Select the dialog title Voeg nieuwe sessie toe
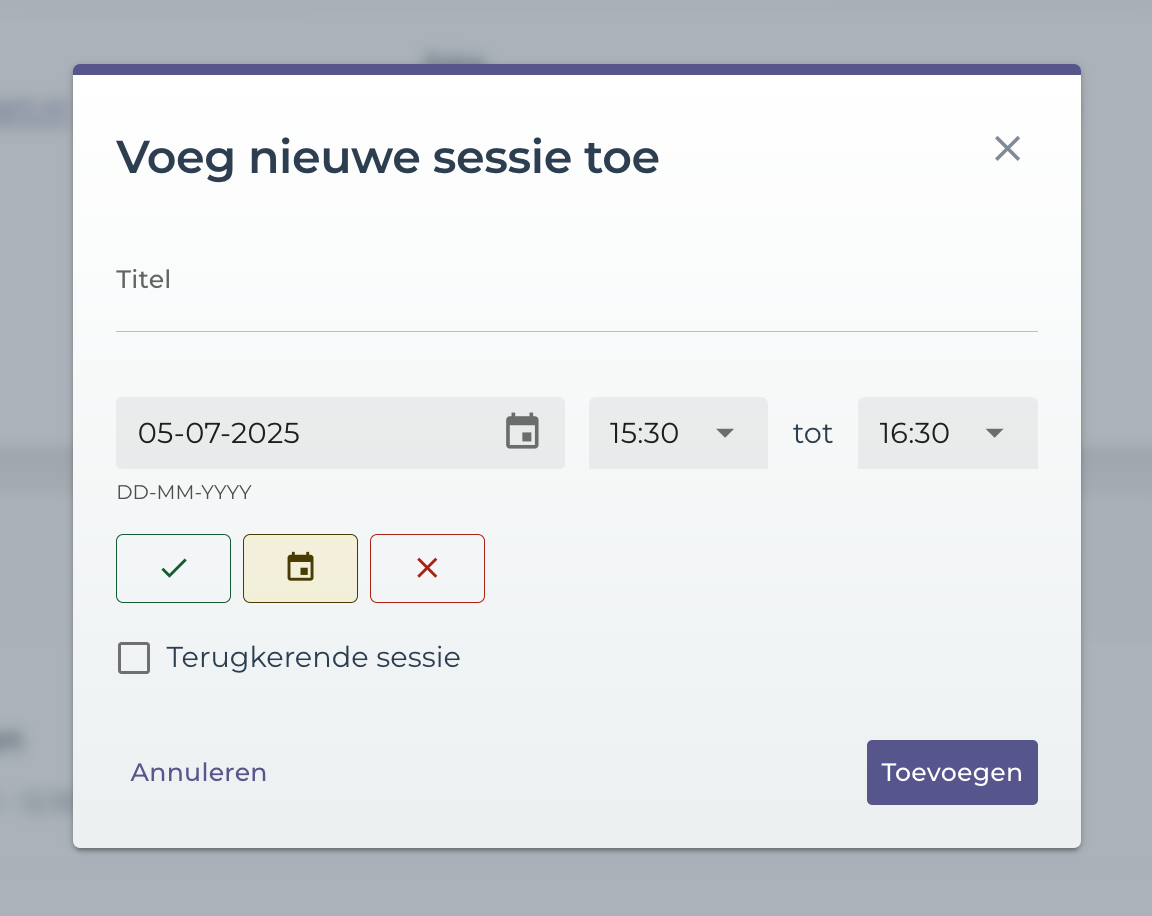This screenshot has height=916, width=1152. 388,157
